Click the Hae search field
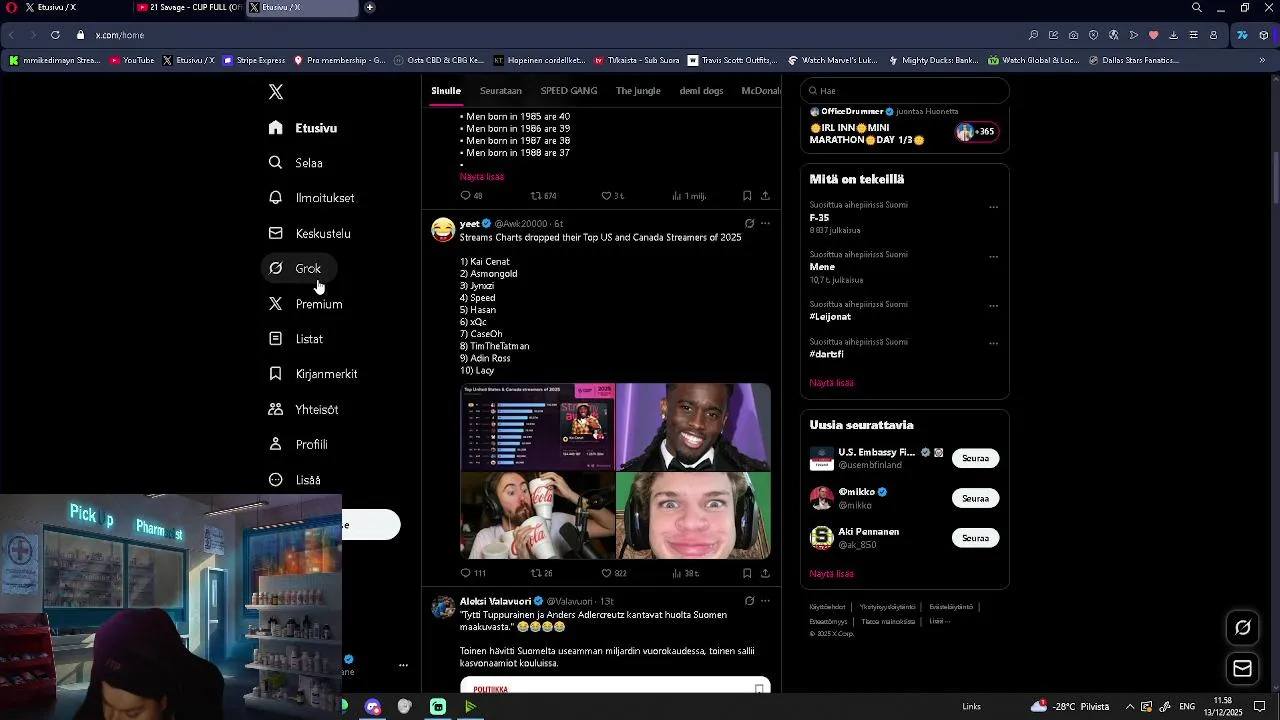Screen dimensions: 1280x720 (x=904, y=90)
